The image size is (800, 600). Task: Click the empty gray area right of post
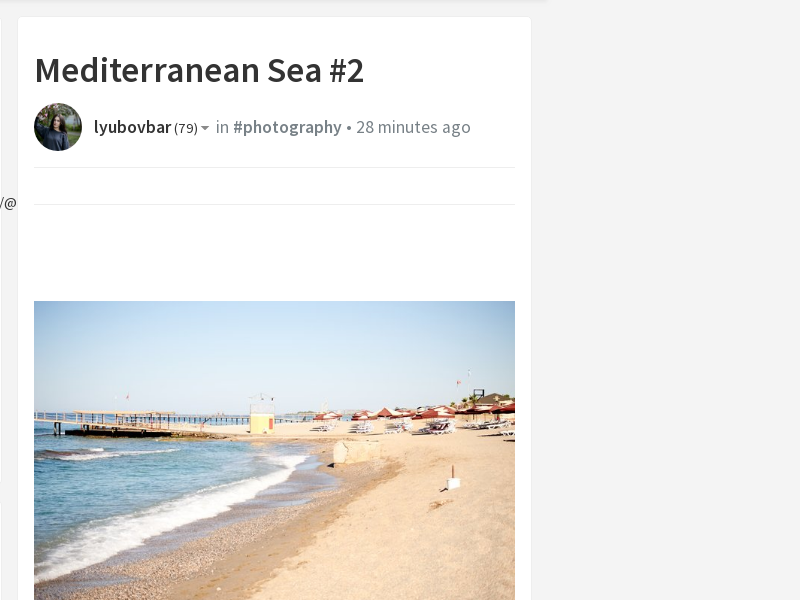tap(665, 306)
